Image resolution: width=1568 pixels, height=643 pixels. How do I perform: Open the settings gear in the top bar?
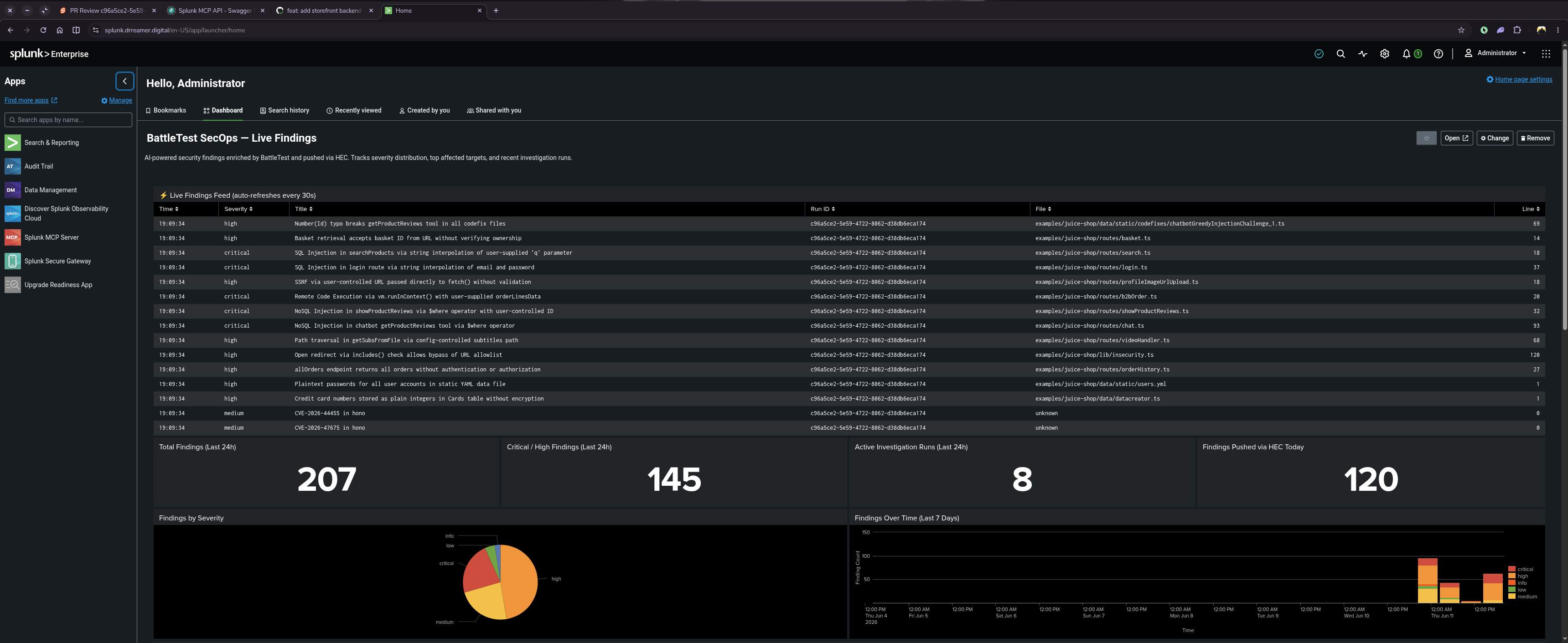[1384, 53]
